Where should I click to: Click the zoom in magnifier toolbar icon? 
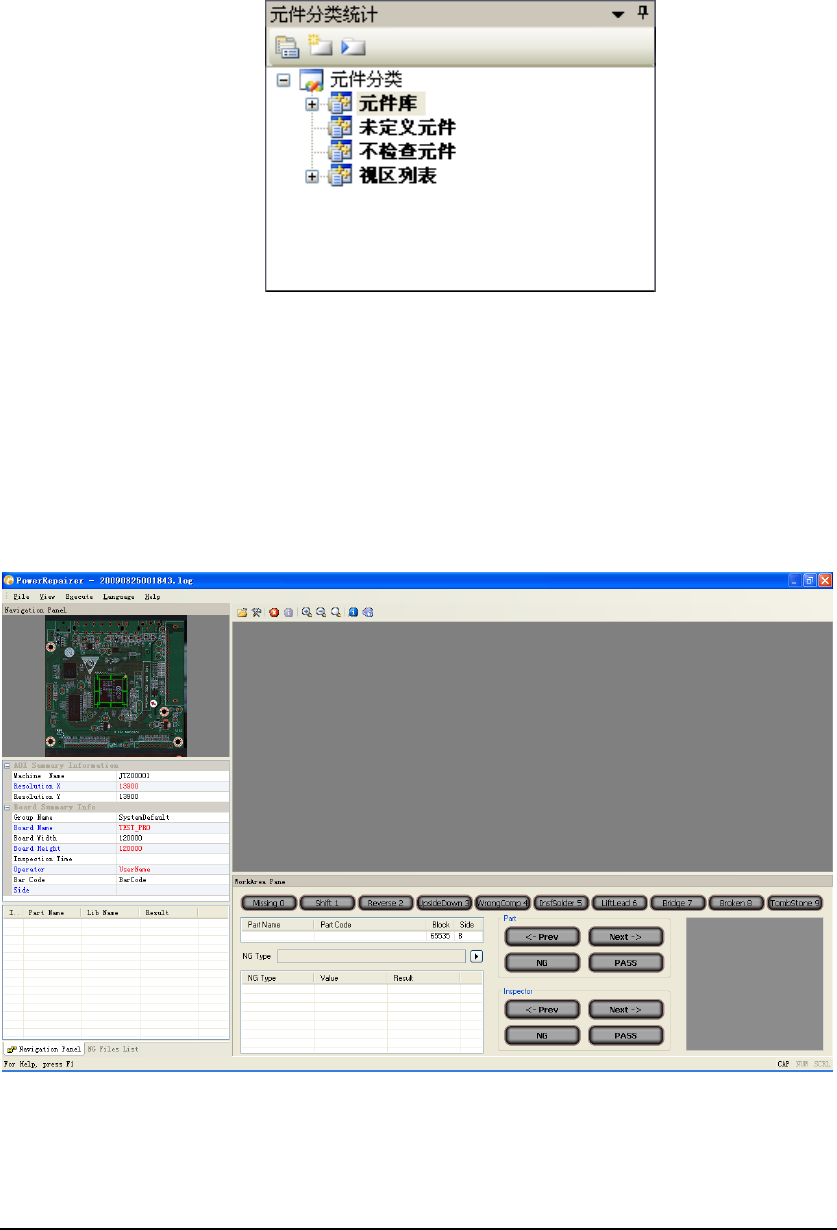point(306,612)
